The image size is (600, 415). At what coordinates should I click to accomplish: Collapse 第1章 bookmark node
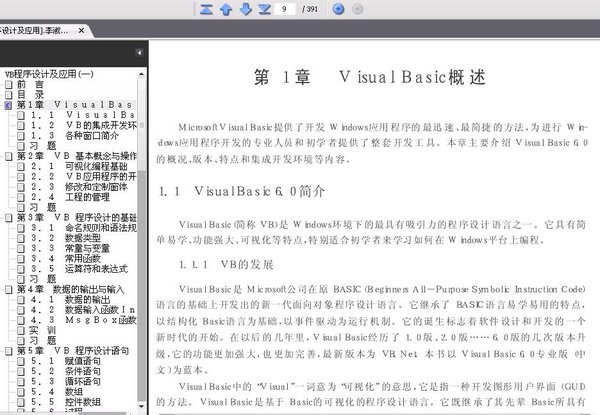pos(8,105)
